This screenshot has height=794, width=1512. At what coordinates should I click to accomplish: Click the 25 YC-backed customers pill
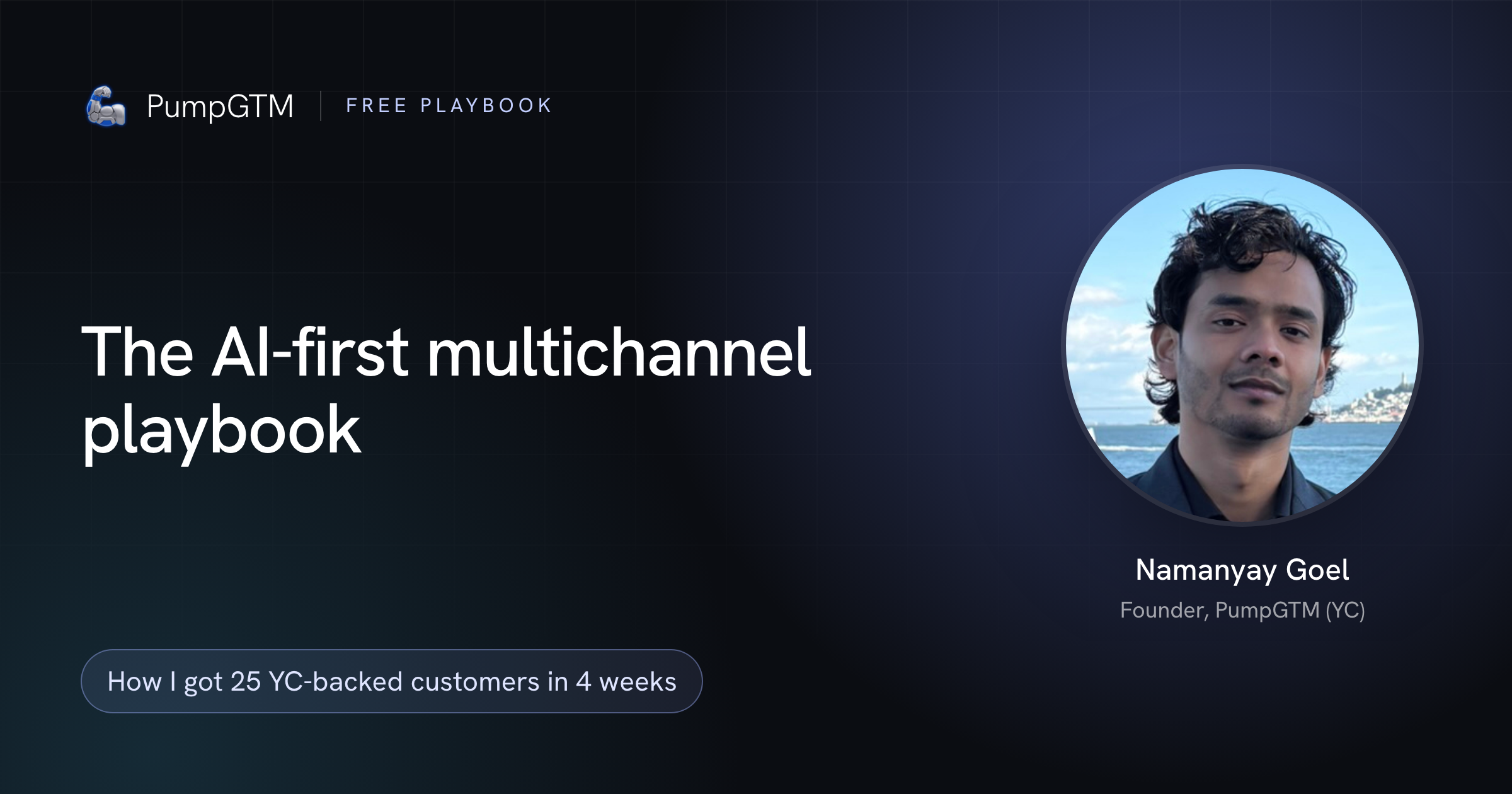(x=392, y=681)
